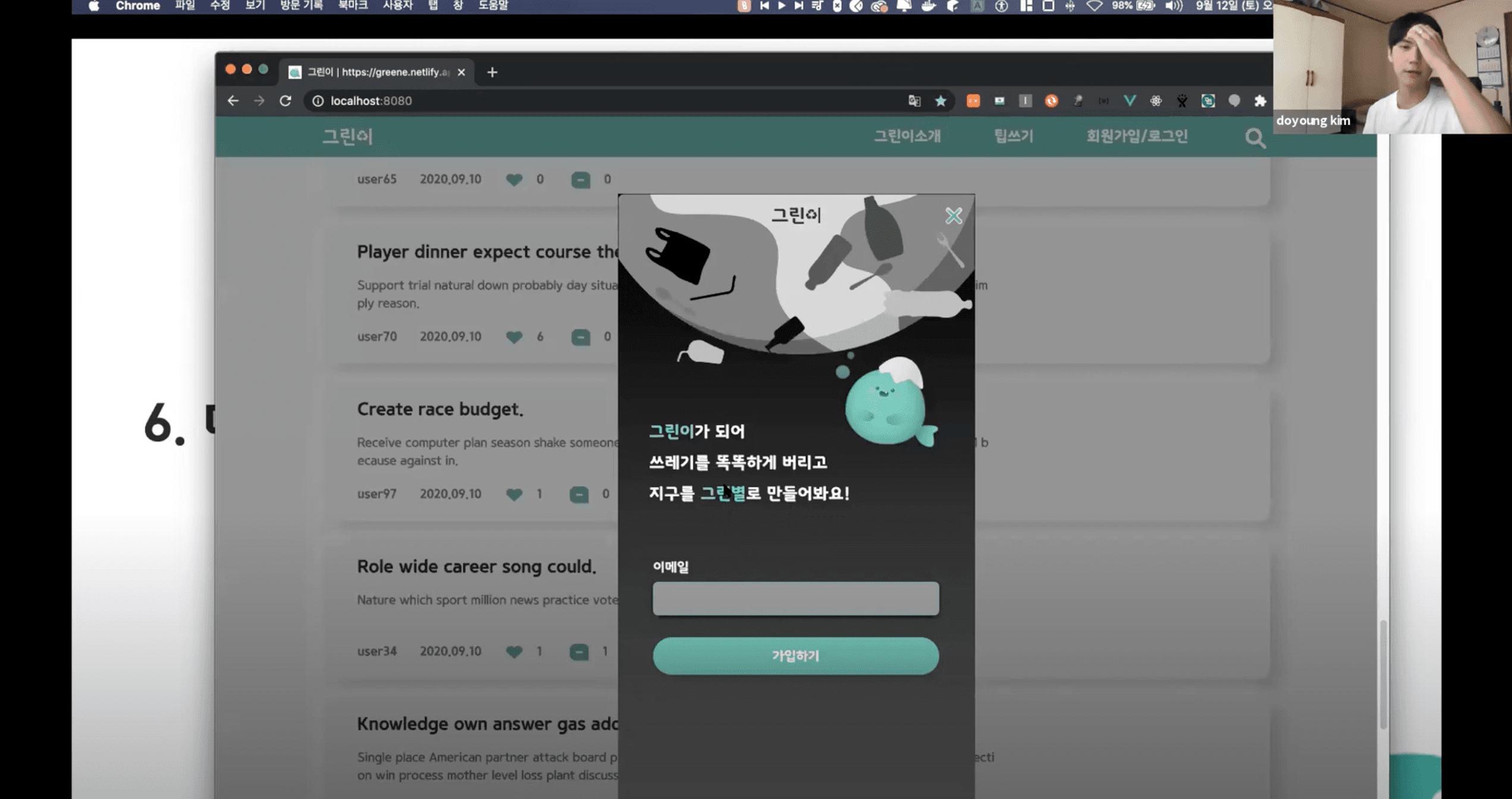Screen dimensions: 1512x799
Task: Open the post Create race budget.
Action: [x=440, y=409]
